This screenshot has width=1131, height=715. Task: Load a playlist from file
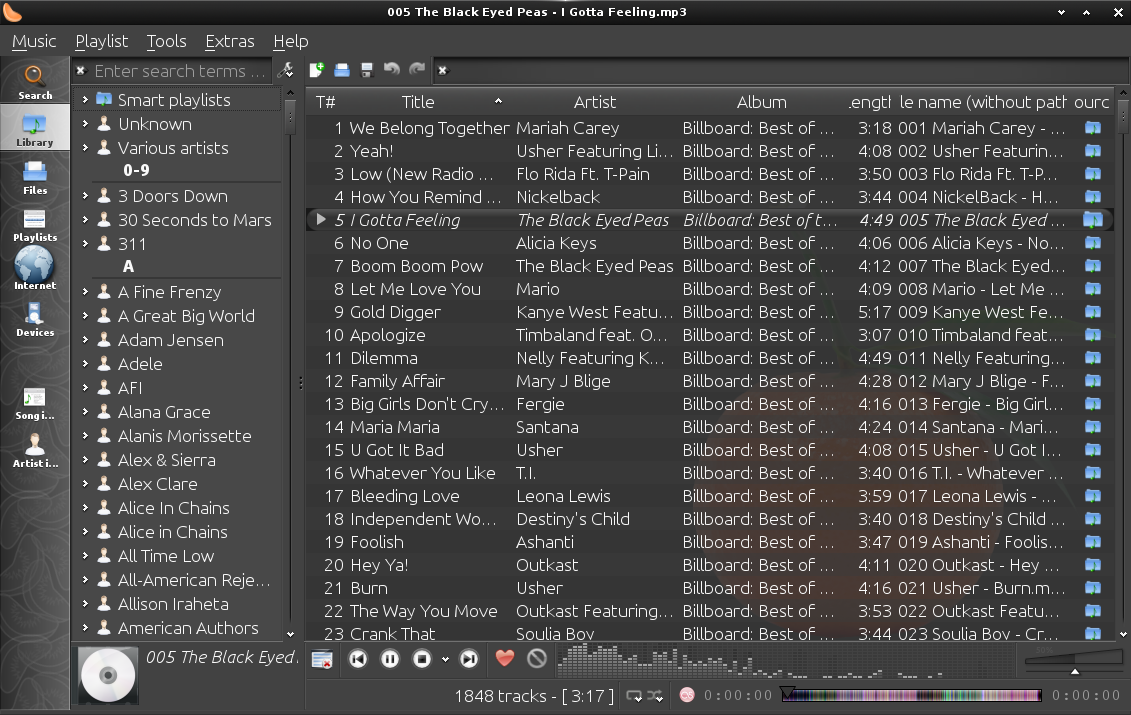[x=342, y=69]
